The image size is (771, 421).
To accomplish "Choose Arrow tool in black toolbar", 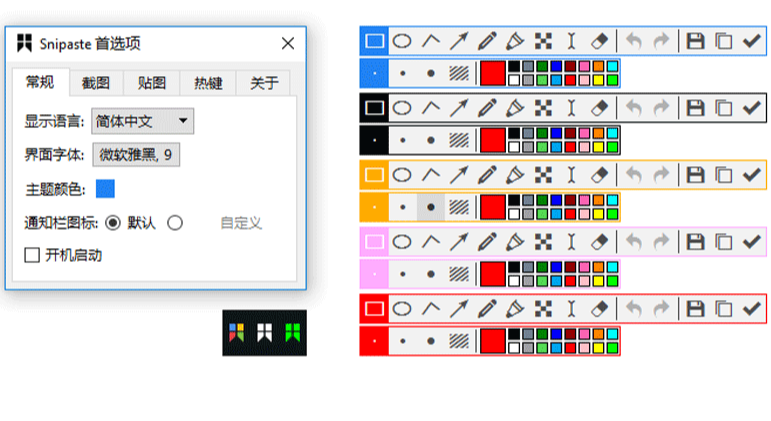I will (x=459, y=108).
